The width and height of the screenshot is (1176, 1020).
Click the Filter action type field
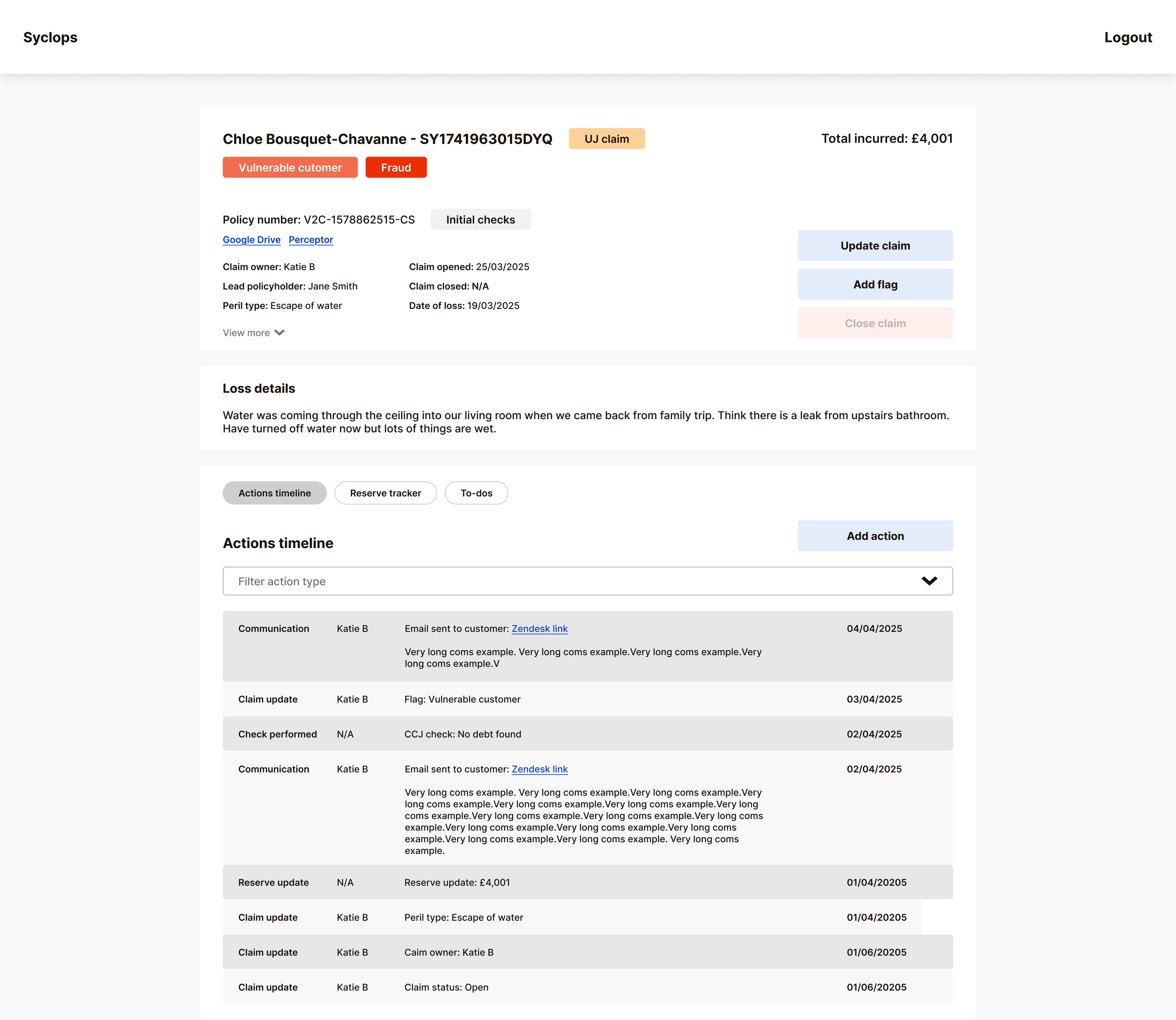point(569,581)
